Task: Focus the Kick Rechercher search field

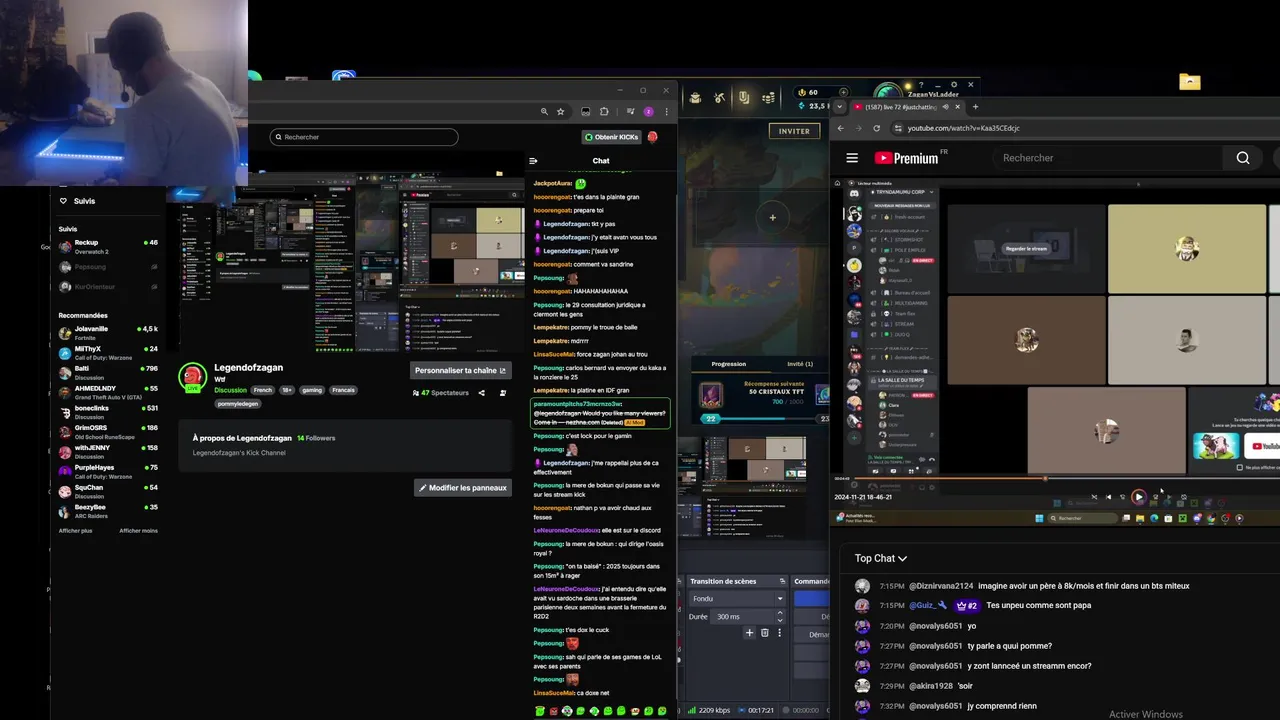Action: tap(364, 137)
